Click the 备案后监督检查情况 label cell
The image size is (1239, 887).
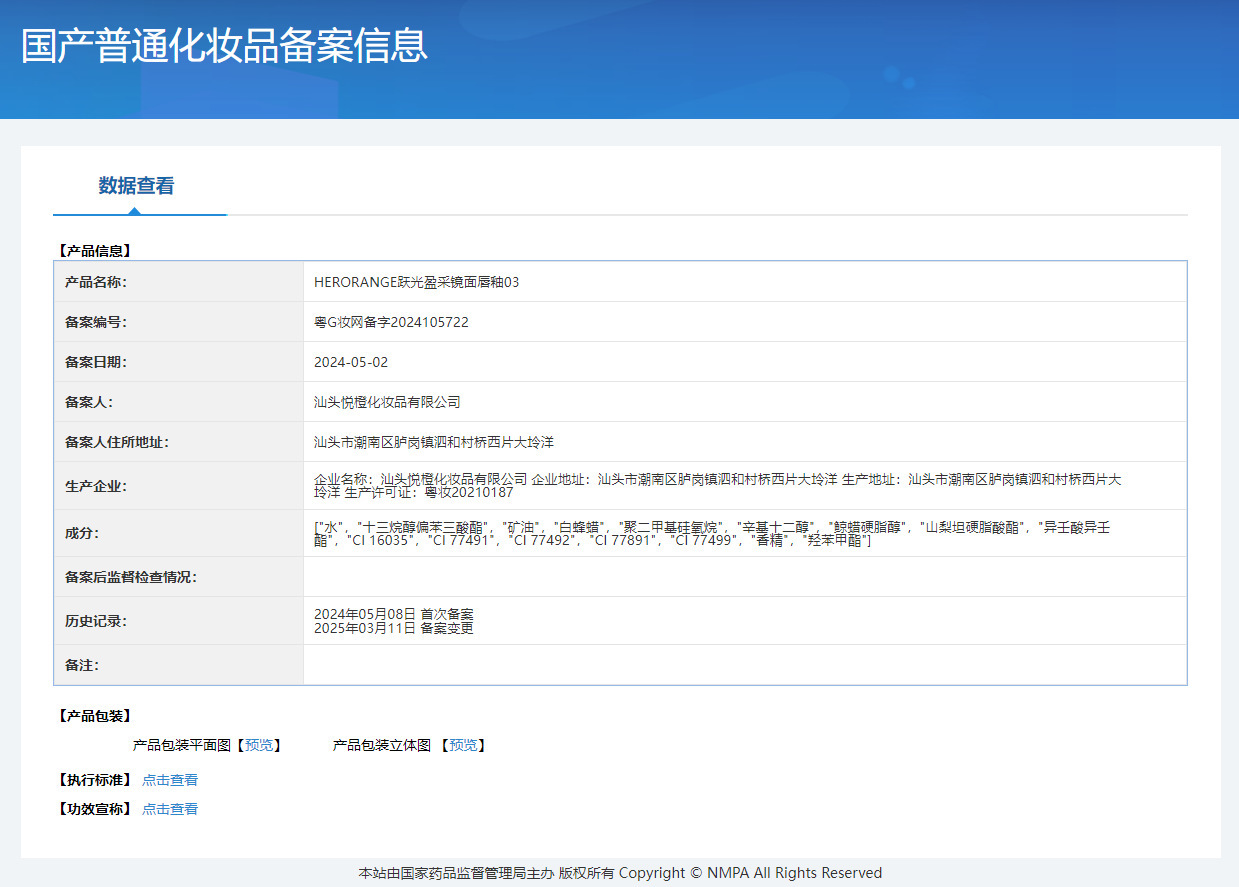[x=179, y=577]
